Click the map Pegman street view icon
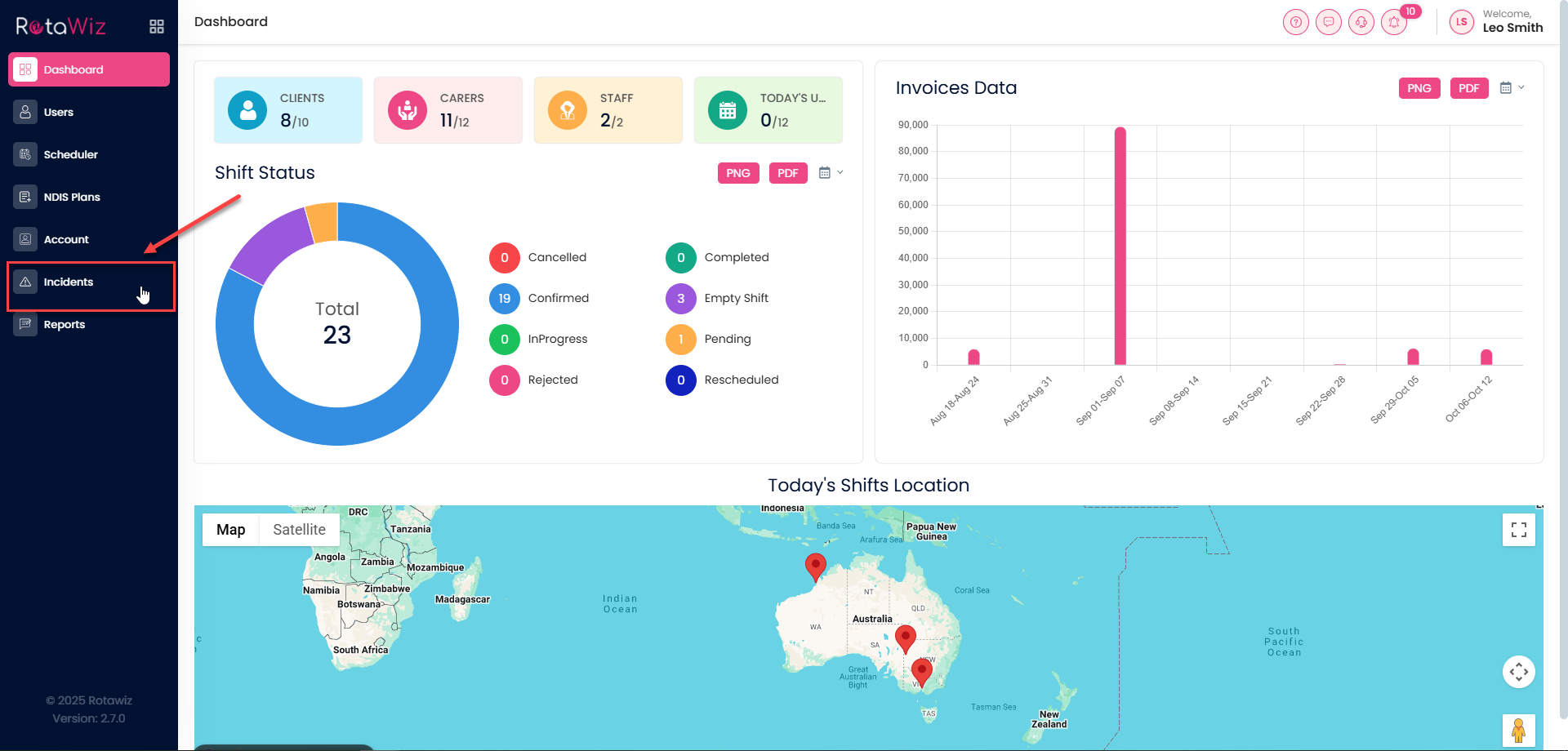 click(1518, 730)
